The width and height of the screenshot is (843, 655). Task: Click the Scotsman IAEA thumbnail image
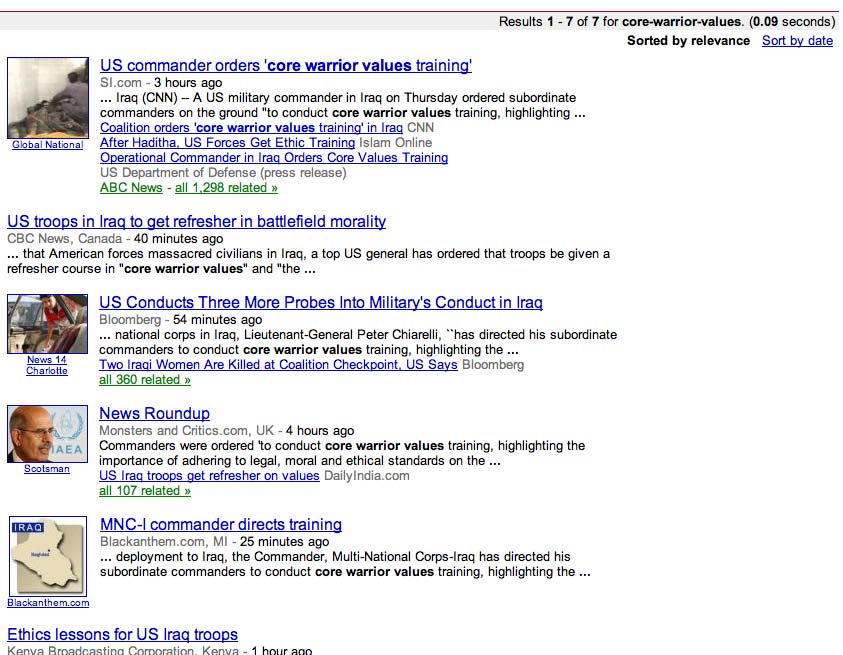47,434
